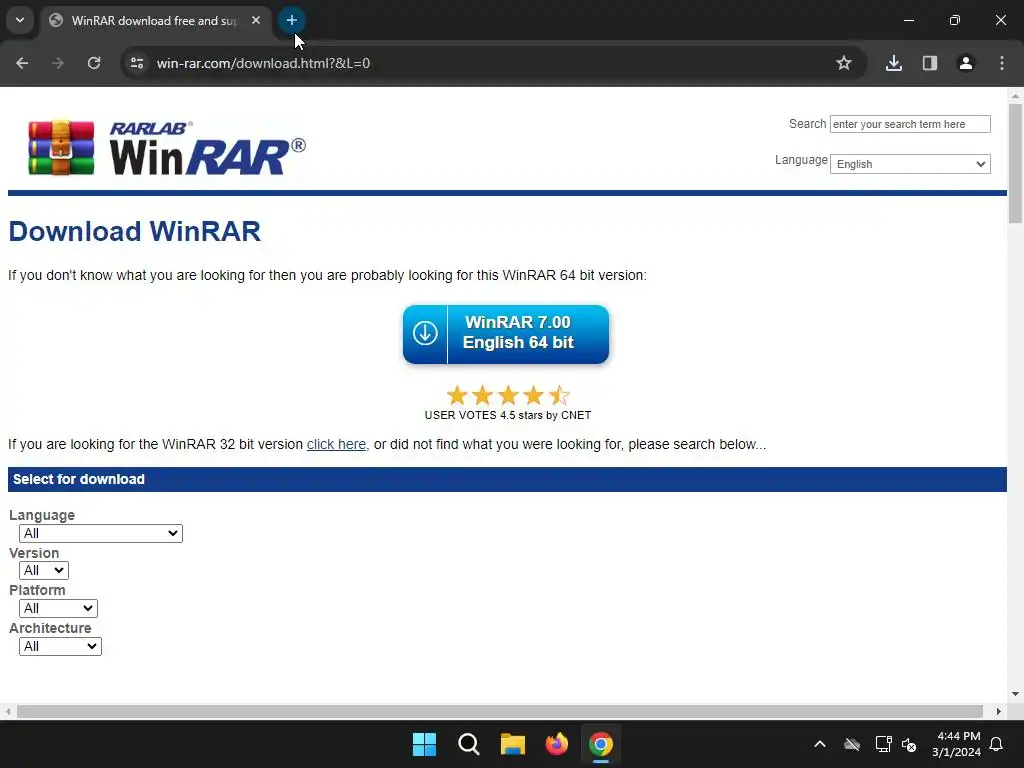Image resolution: width=1024 pixels, height=768 pixels.
Task: Click the WinRAR RARLAB logo
Action: point(167,148)
